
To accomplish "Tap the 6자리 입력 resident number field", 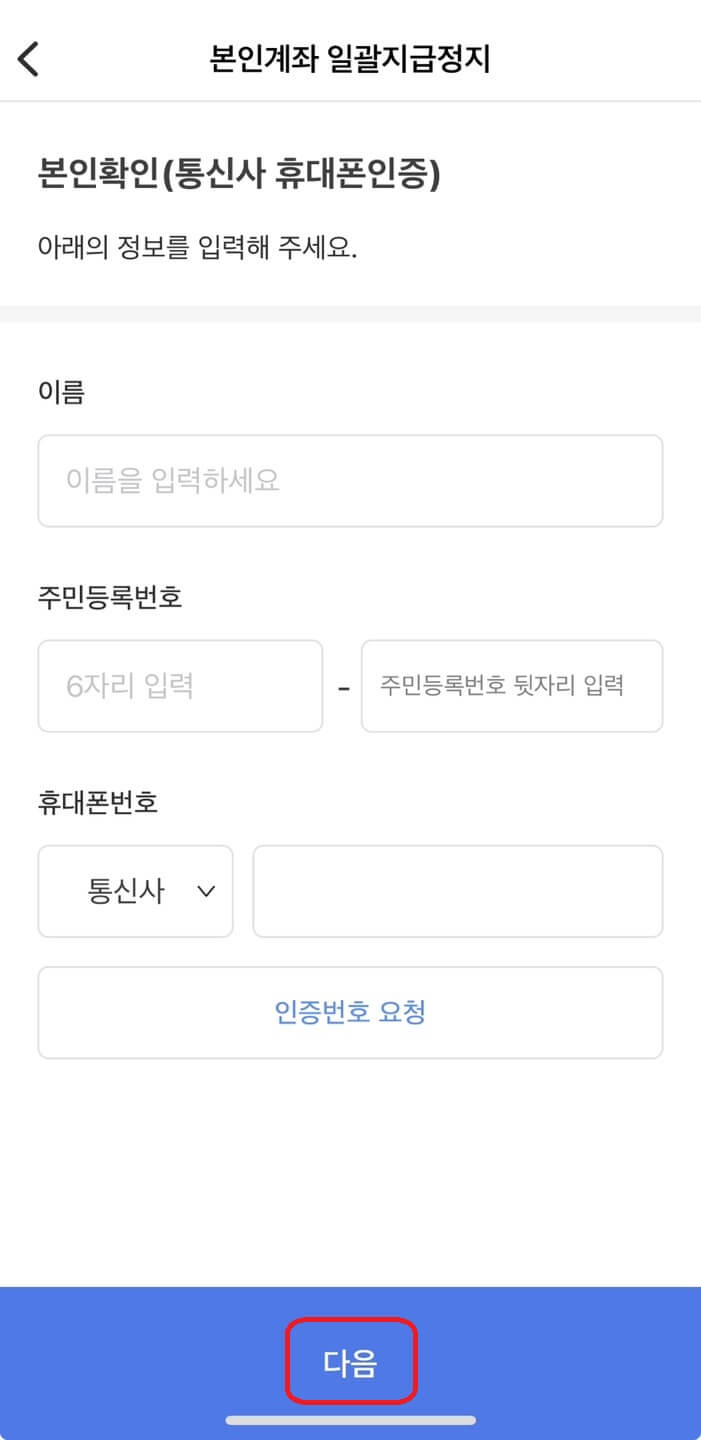I will click(x=180, y=685).
